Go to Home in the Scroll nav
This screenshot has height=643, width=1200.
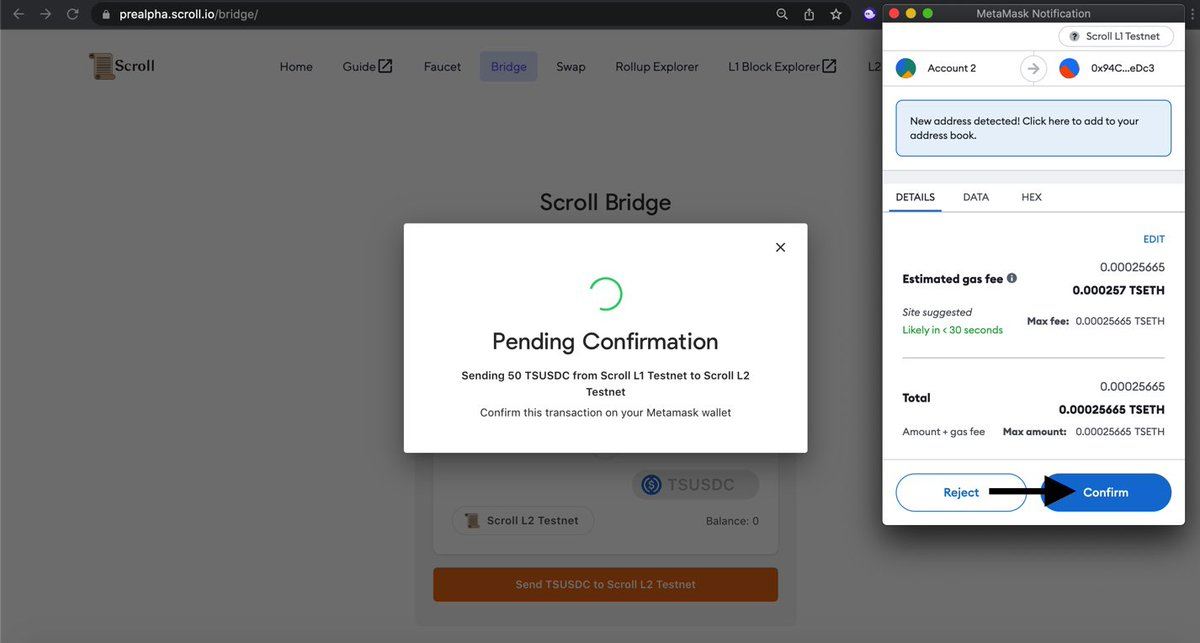296,67
